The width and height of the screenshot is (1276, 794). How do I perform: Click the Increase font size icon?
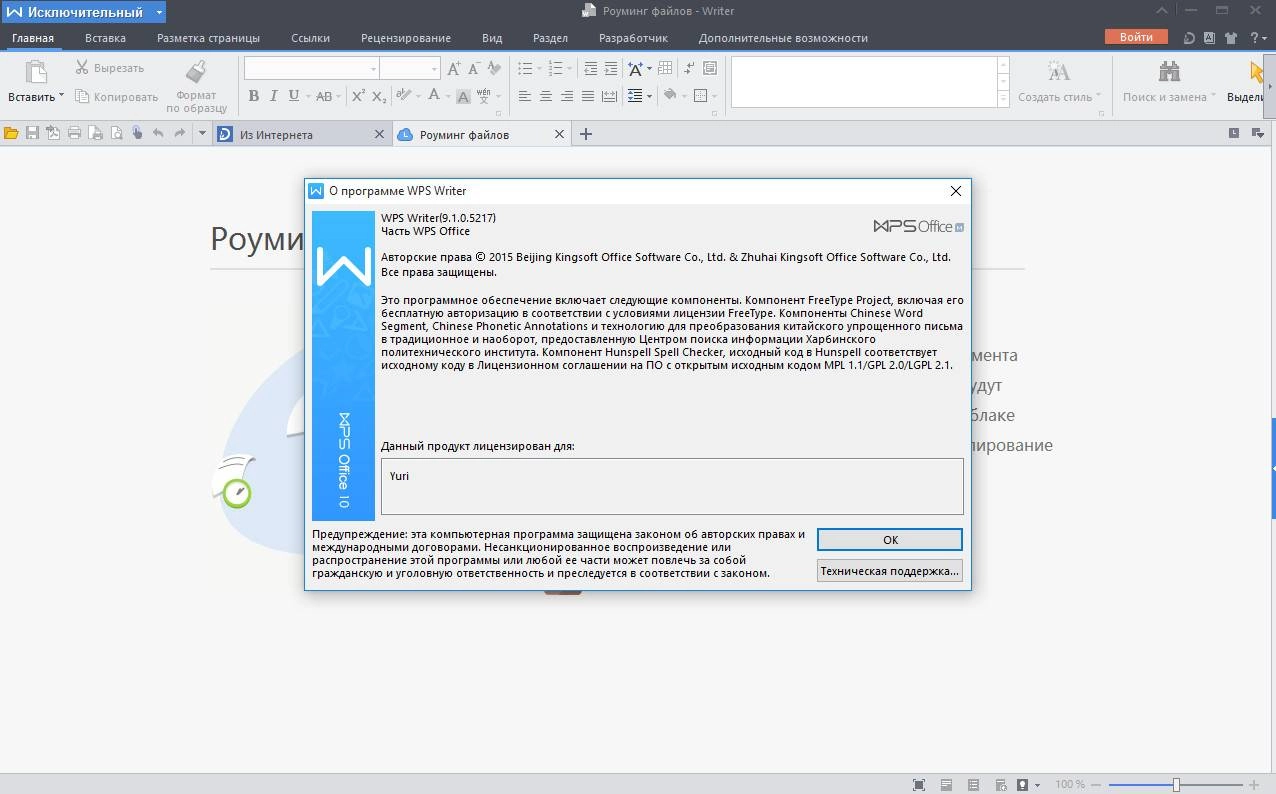coord(454,69)
